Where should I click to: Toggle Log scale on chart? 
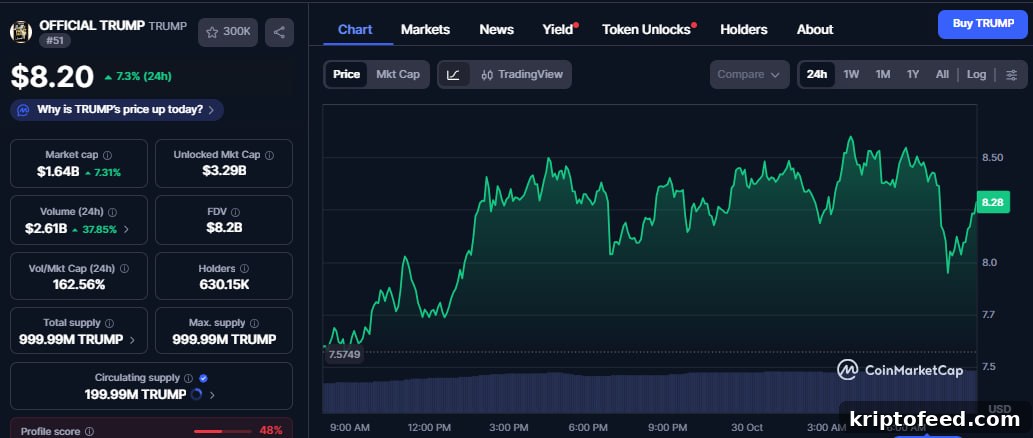pyautogui.click(x=976, y=74)
